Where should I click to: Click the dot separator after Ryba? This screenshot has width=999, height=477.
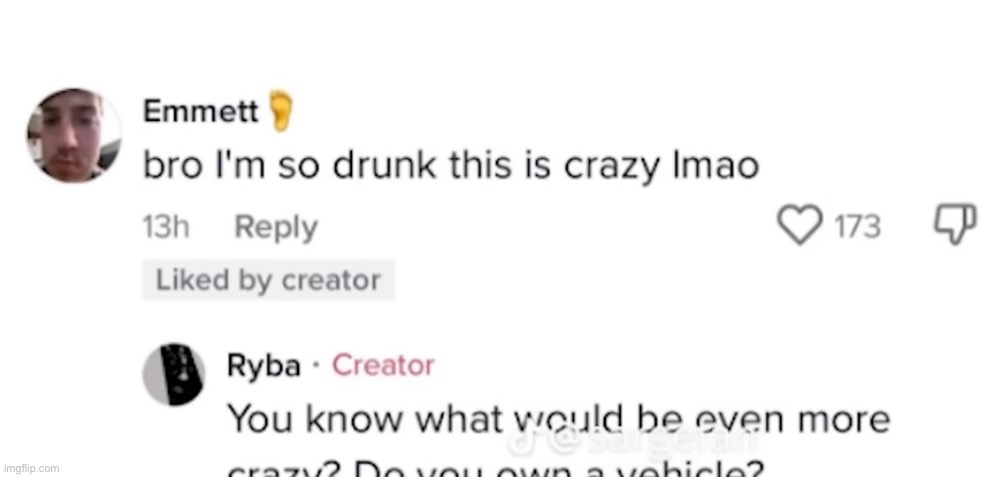[x=316, y=367]
